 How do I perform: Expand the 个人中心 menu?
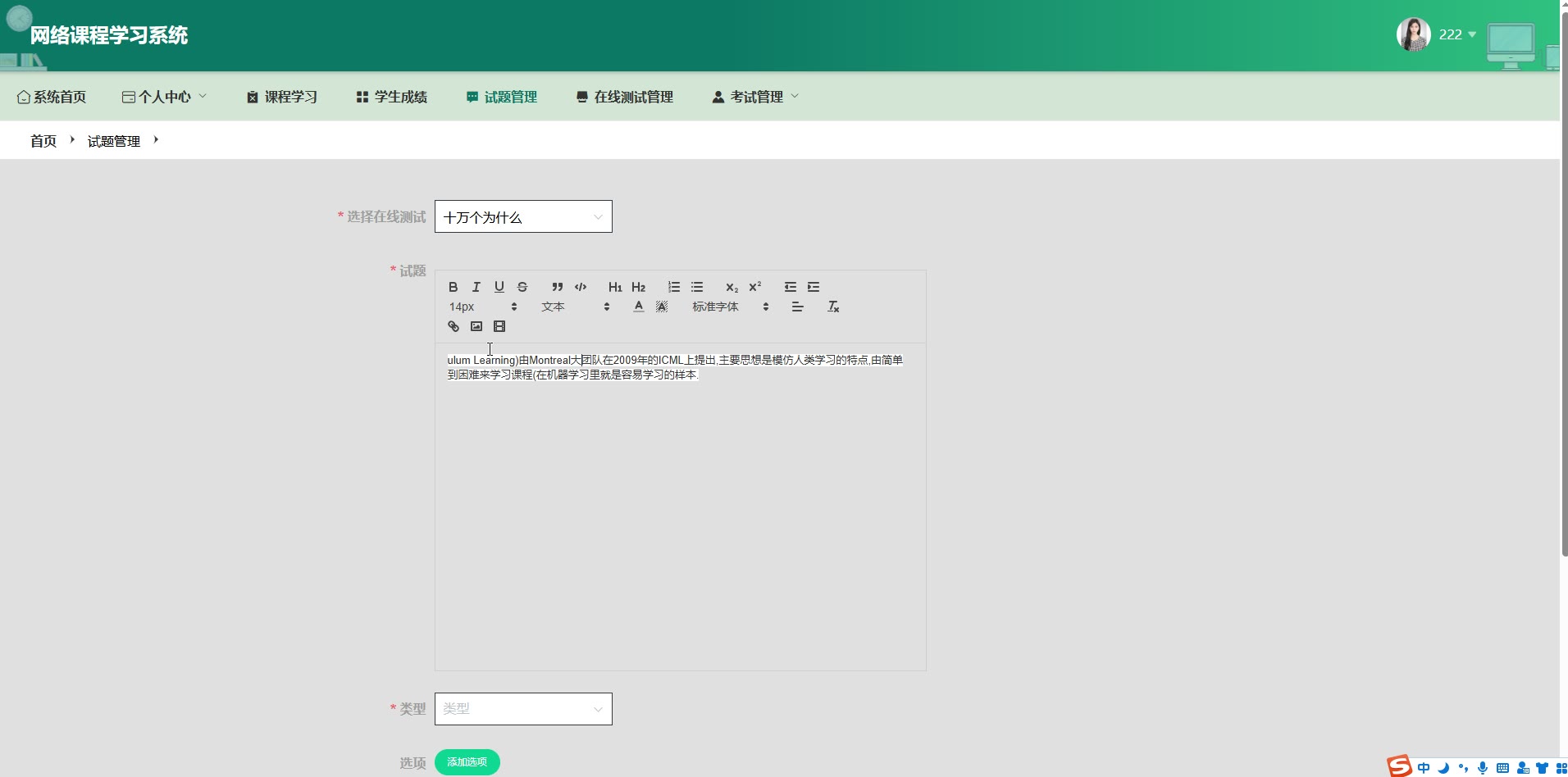pyautogui.click(x=164, y=97)
